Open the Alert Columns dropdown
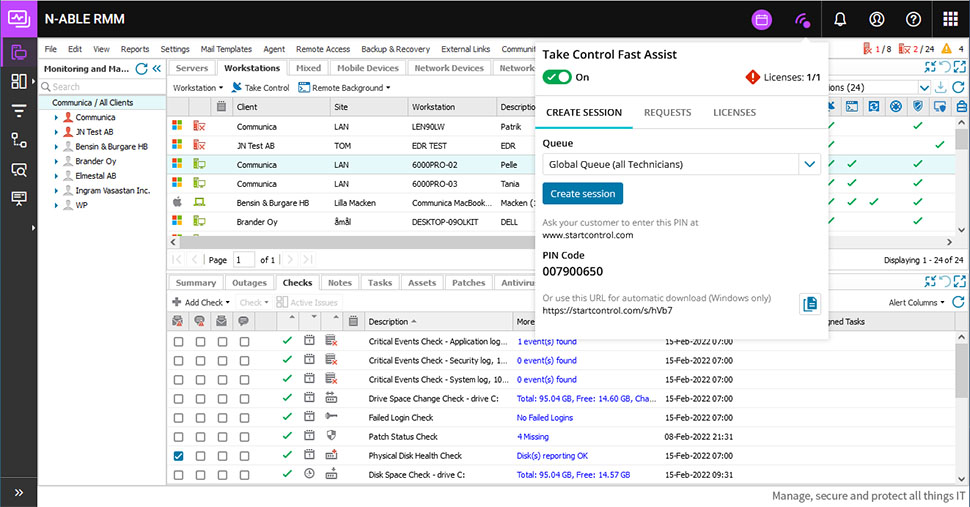Viewport: 970px width, 507px height. tap(916, 302)
